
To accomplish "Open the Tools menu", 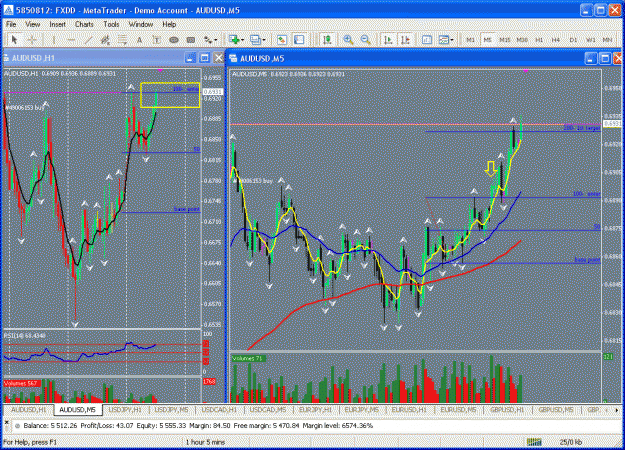I will point(111,24).
